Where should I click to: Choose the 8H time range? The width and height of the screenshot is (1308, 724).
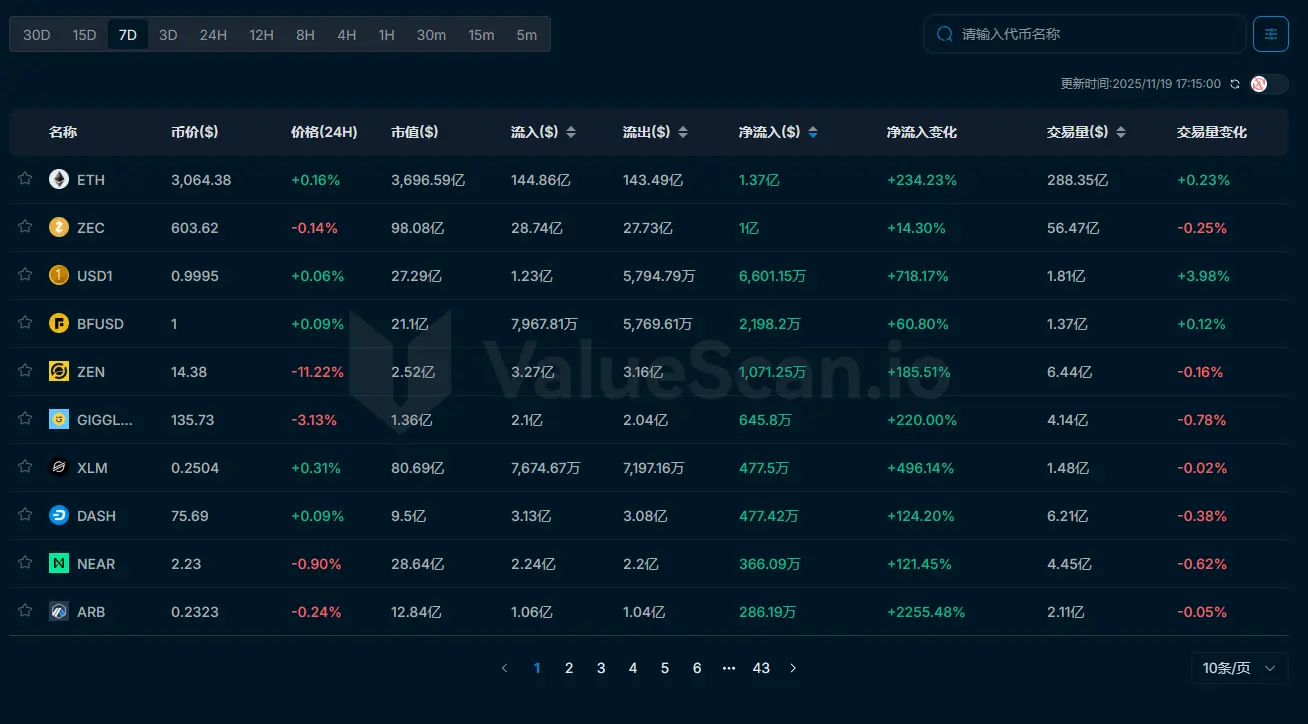tap(305, 34)
